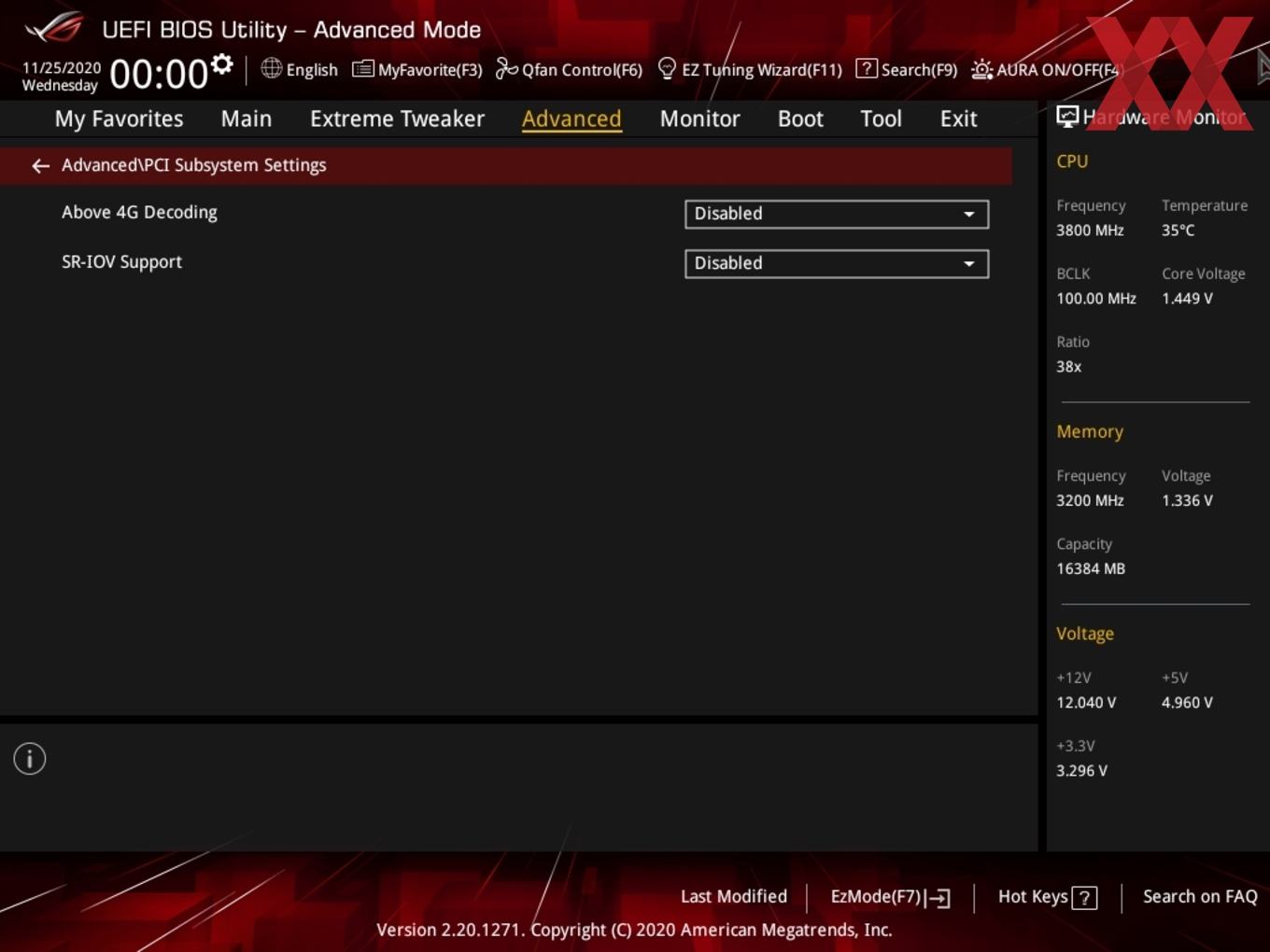Switch to the Main tab
Screen dimensions: 1270x952
247,119
